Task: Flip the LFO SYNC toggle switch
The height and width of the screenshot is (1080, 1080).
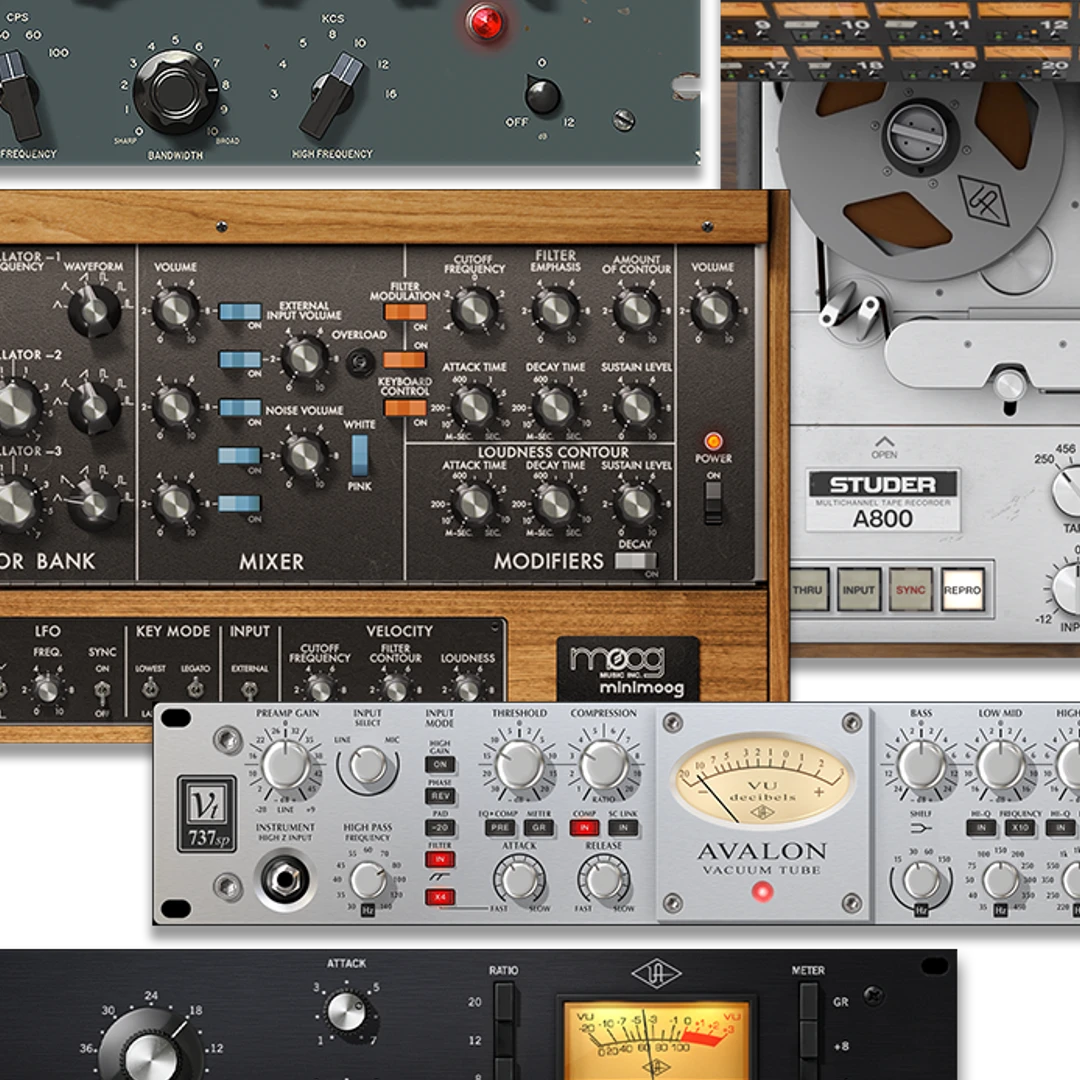Action: [102, 691]
